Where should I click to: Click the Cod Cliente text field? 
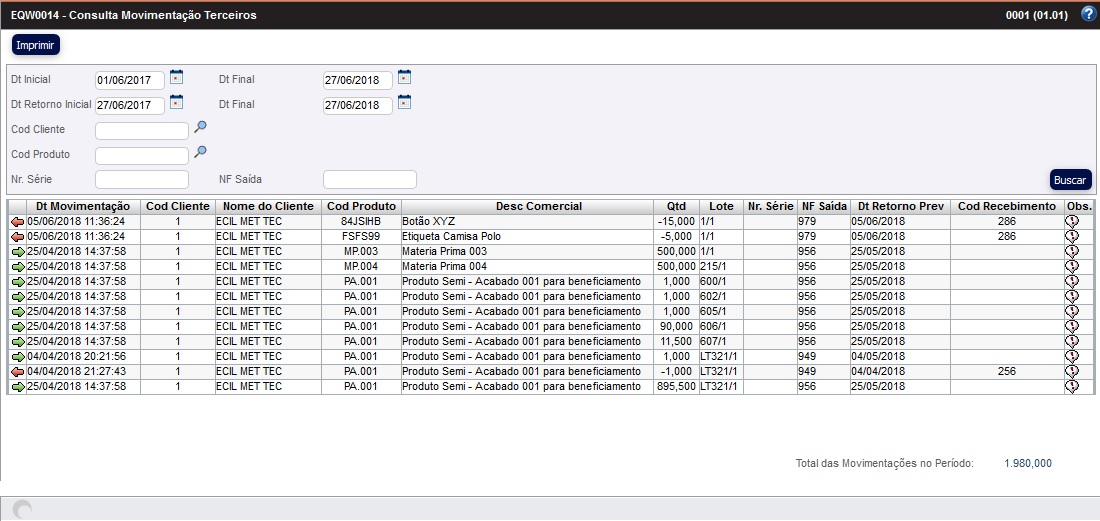(142, 130)
